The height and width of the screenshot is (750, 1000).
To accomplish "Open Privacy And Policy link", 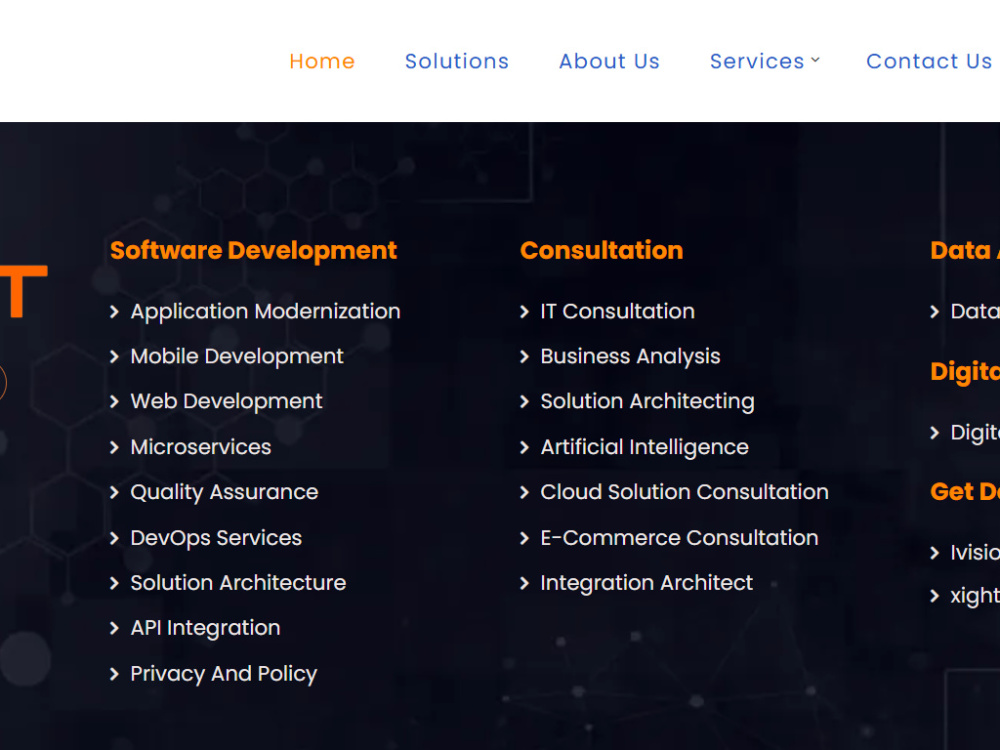I will [x=224, y=674].
